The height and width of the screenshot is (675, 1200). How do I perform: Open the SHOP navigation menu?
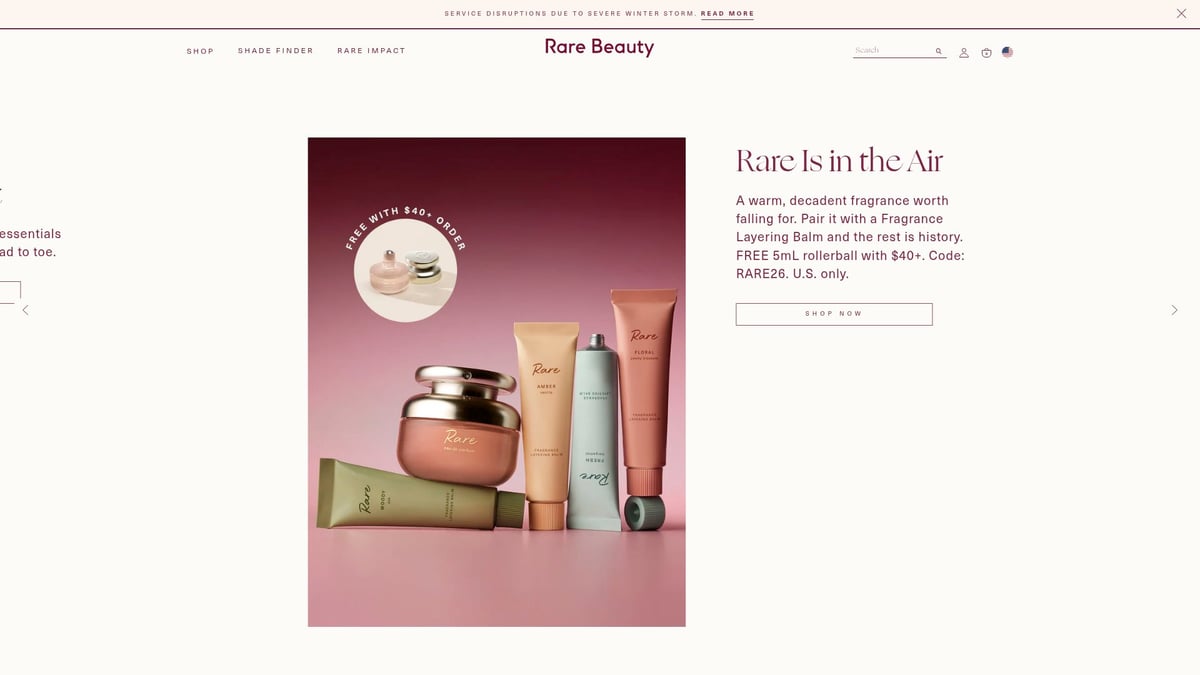[200, 50]
